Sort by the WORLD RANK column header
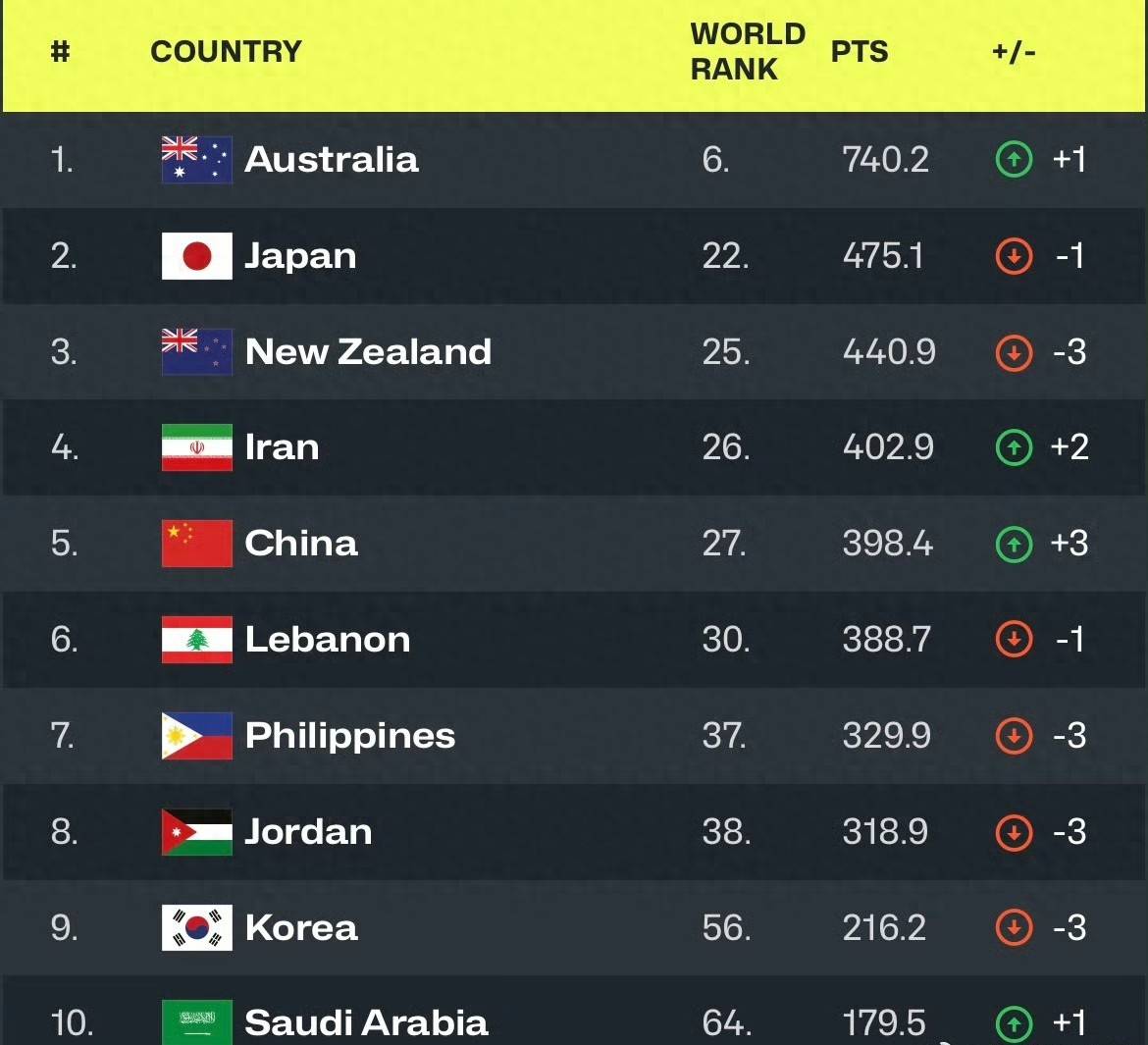This screenshot has height=1045, width=1148. point(747,51)
